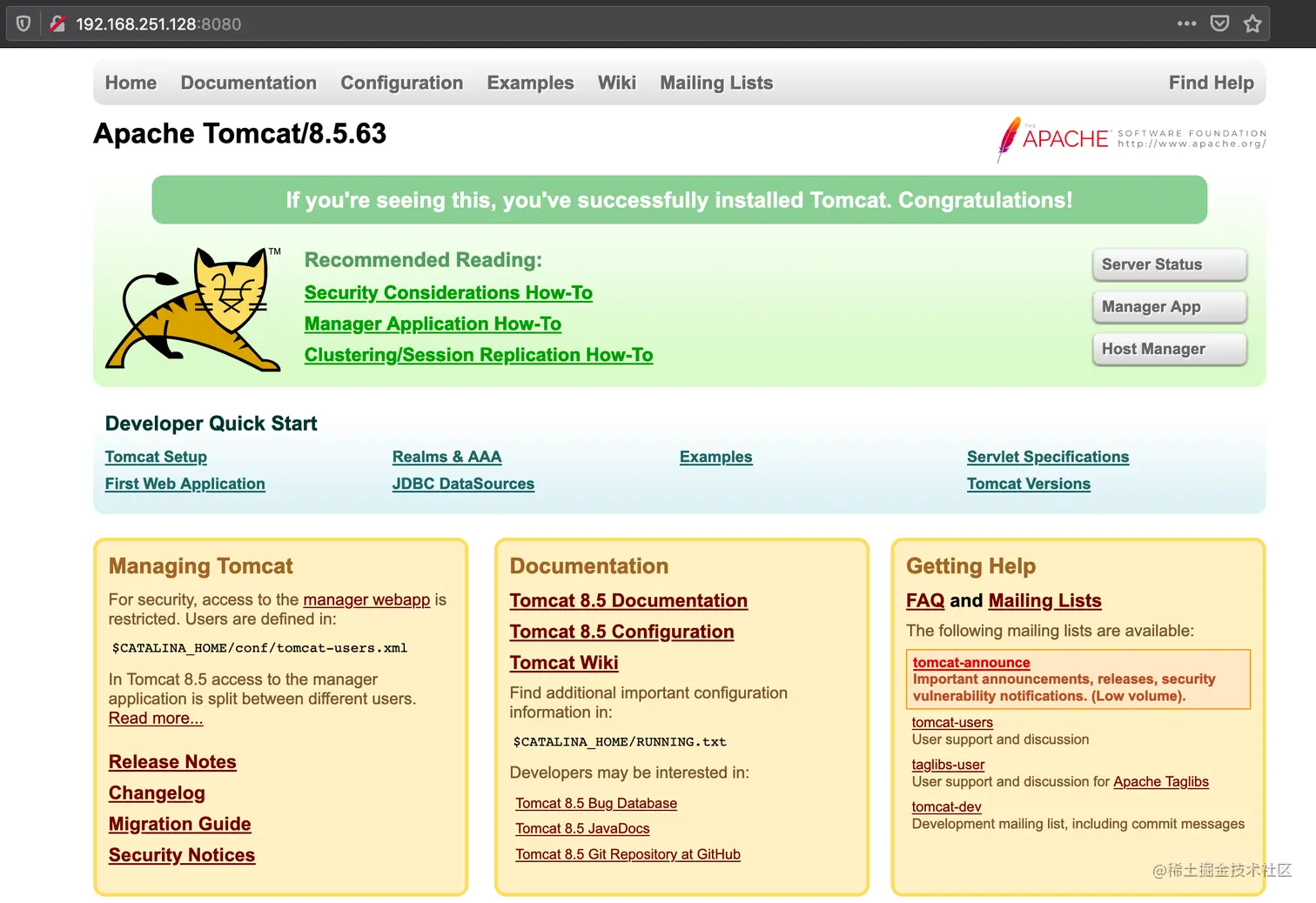Click the Tomcat cat logo image
The width and height of the screenshot is (1316, 903).
pos(193,310)
